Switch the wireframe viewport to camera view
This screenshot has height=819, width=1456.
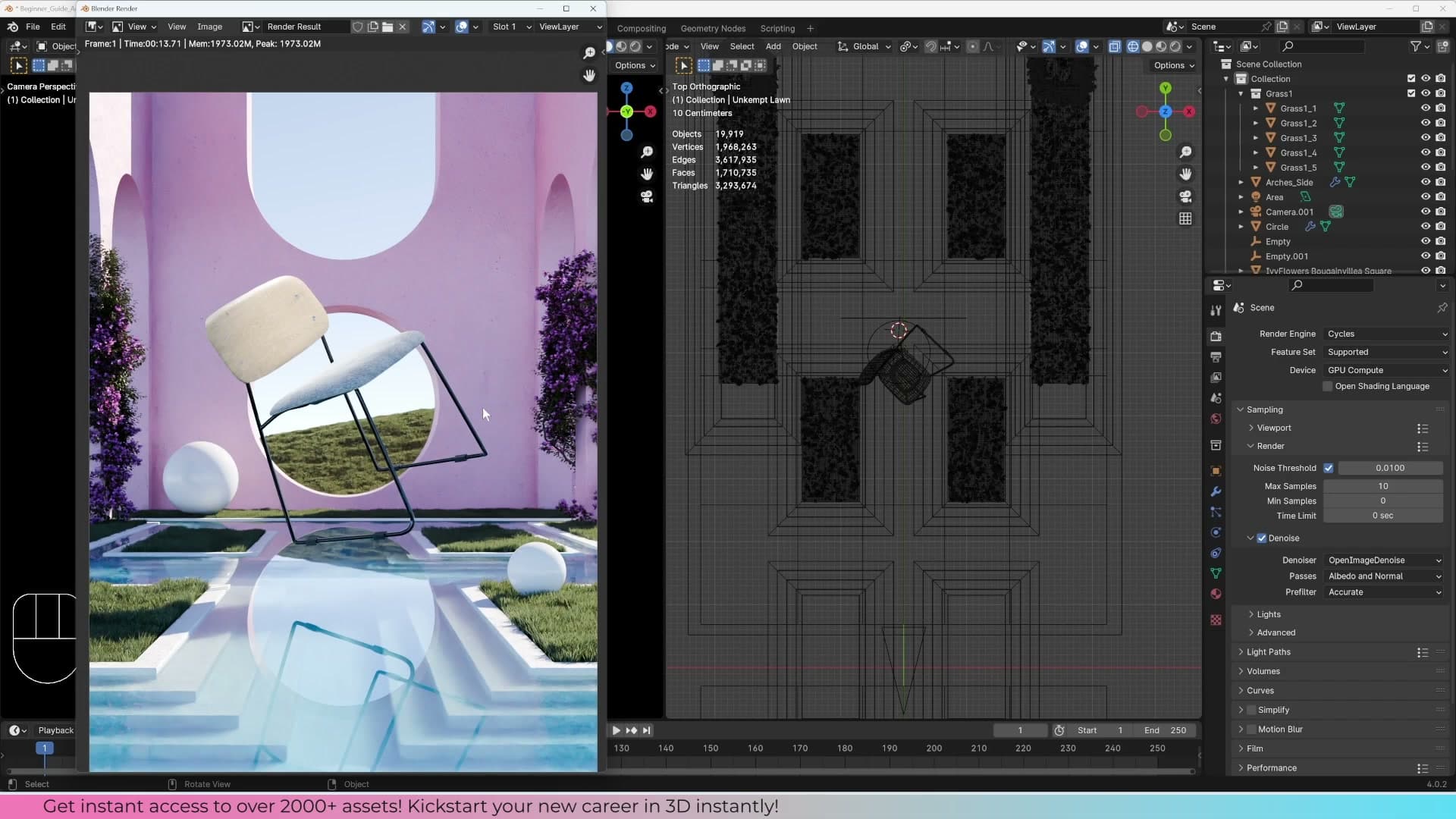tap(1185, 196)
